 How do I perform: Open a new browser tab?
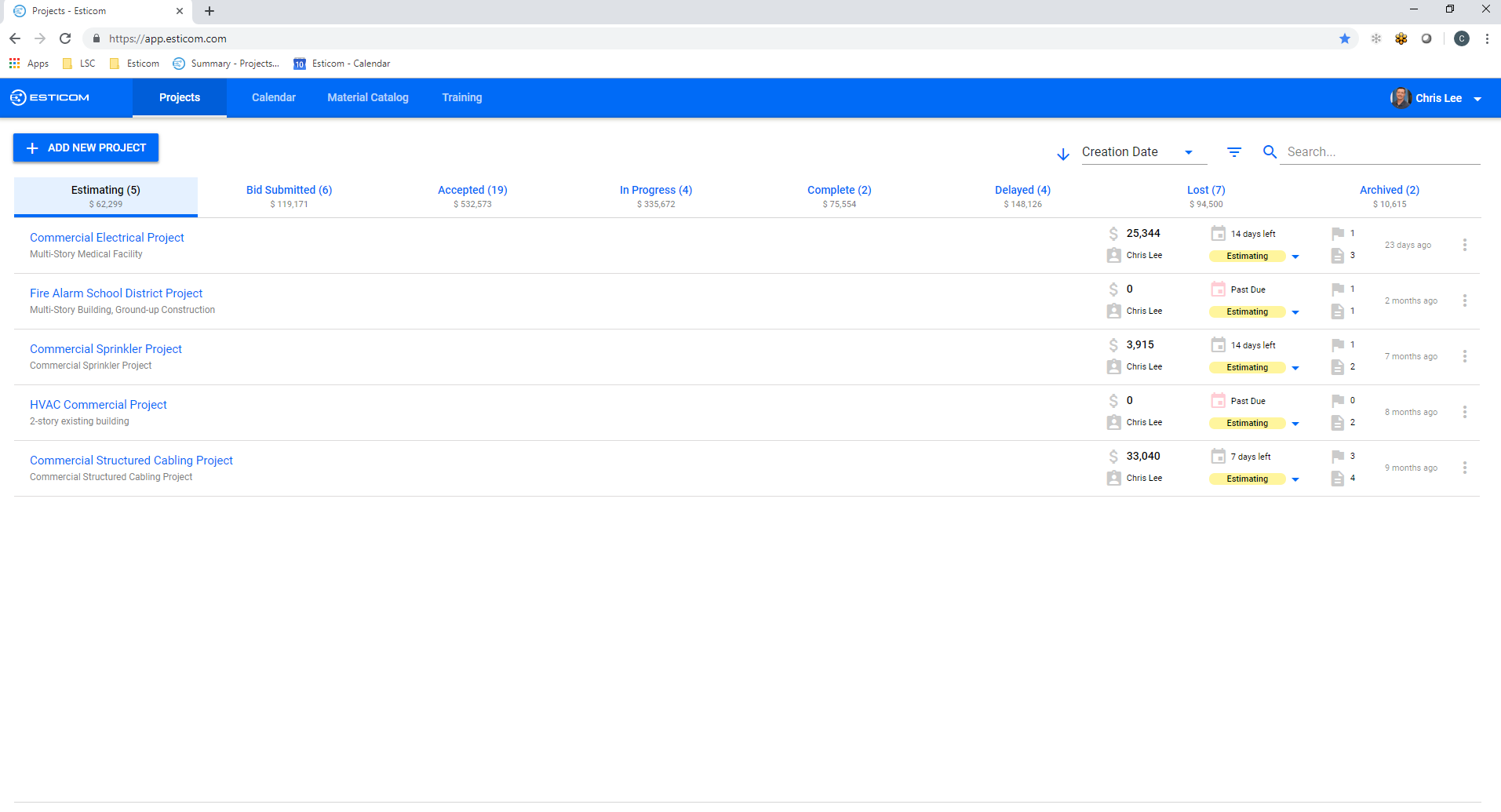click(209, 11)
